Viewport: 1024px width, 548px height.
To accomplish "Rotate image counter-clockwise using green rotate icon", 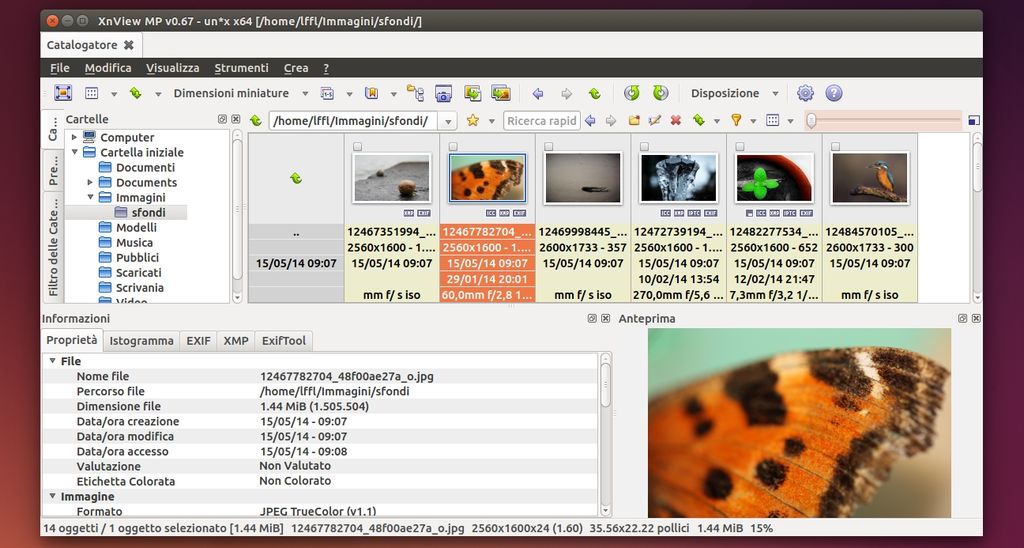I will 631,93.
